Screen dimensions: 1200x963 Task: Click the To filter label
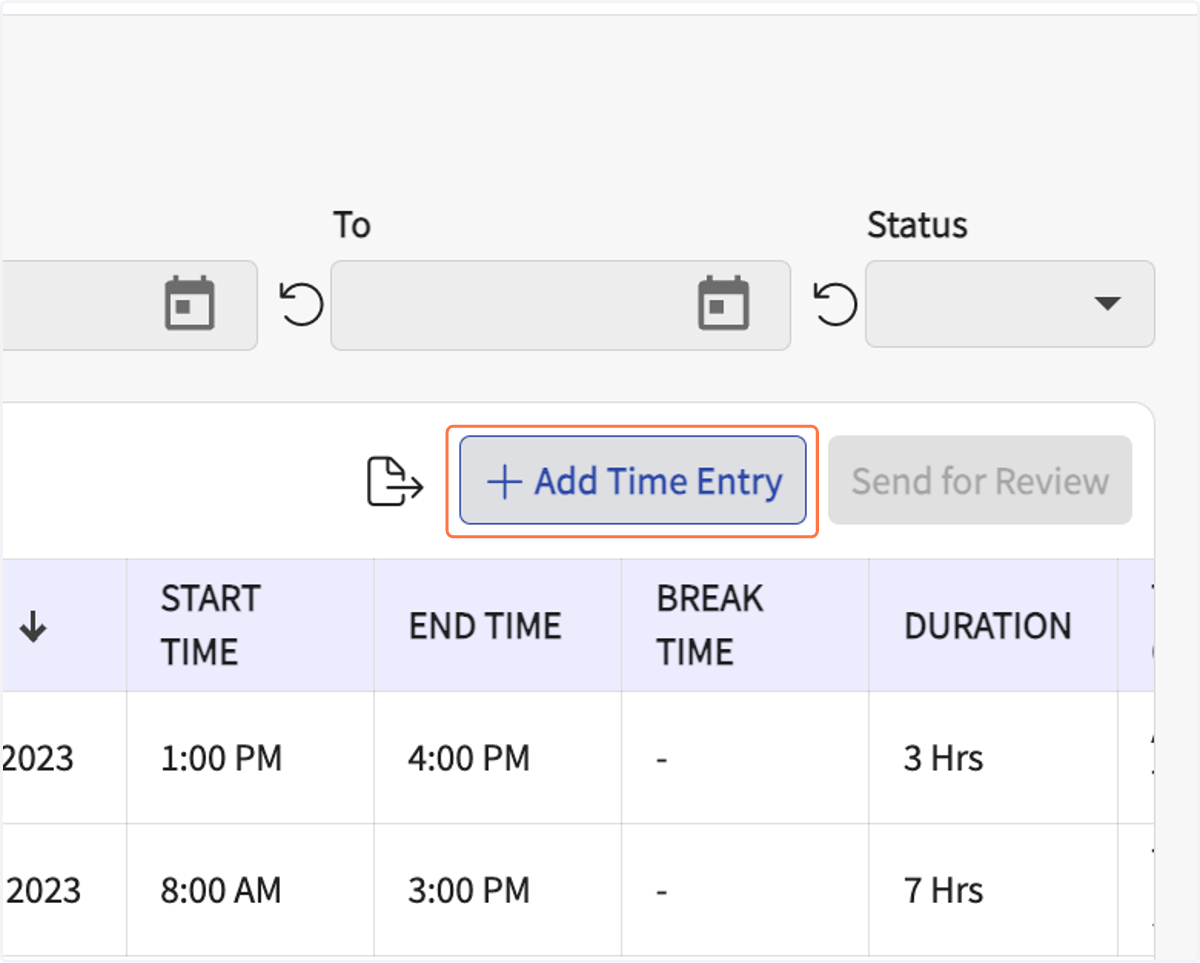tap(352, 225)
